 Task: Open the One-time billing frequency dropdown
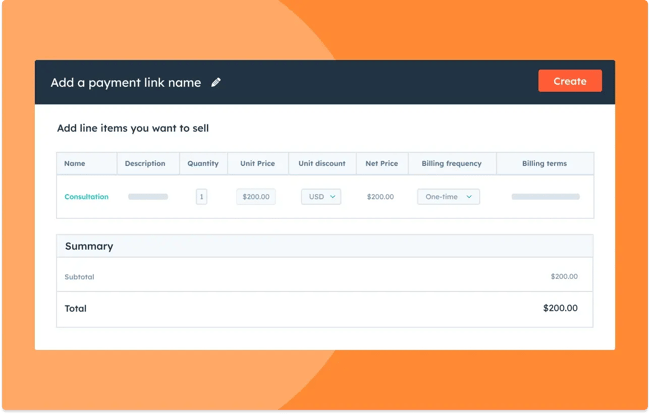click(x=448, y=197)
